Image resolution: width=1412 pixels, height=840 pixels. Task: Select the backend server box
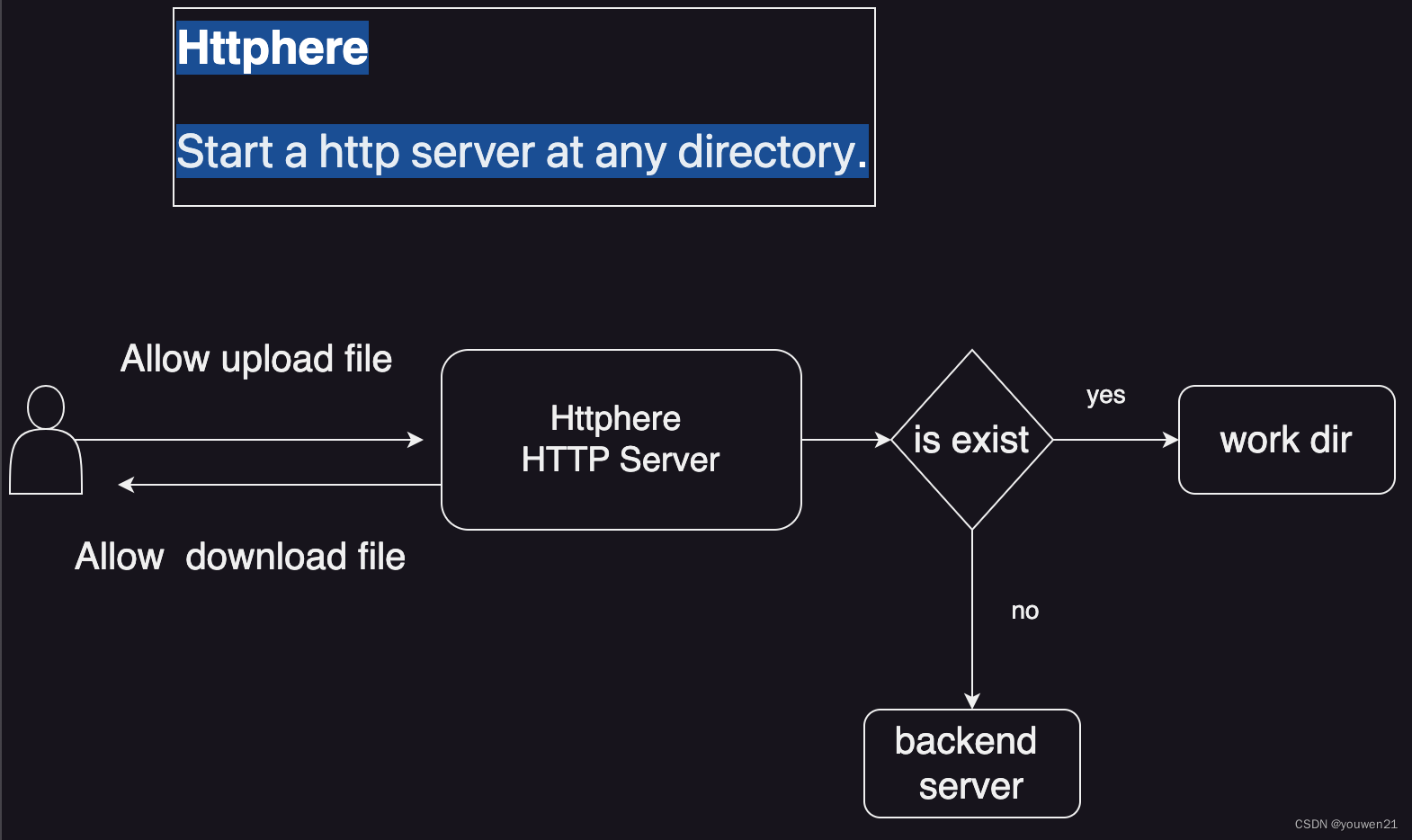click(x=972, y=764)
